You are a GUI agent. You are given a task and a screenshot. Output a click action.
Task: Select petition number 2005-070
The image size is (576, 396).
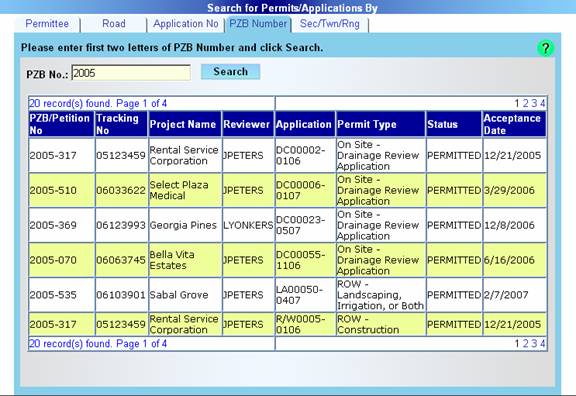pyautogui.click(x=53, y=260)
